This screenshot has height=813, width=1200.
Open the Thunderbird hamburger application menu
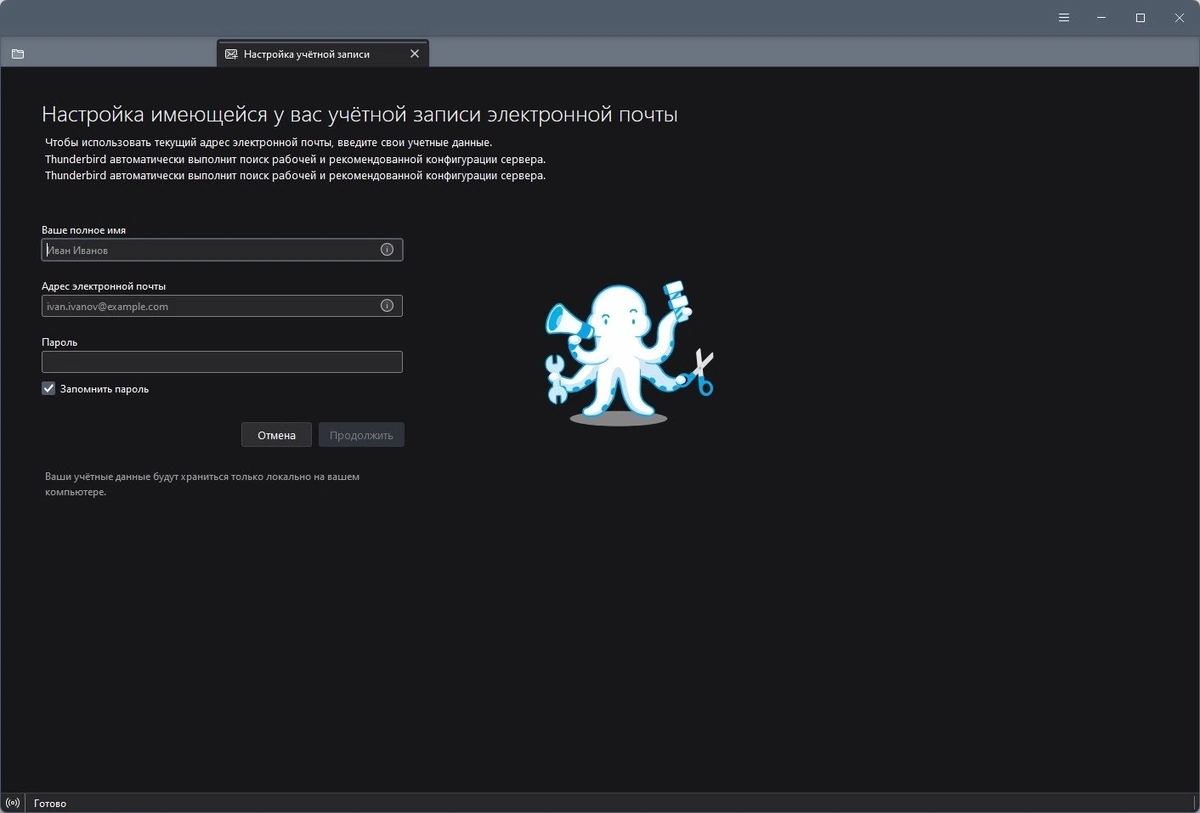point(1064,18)
